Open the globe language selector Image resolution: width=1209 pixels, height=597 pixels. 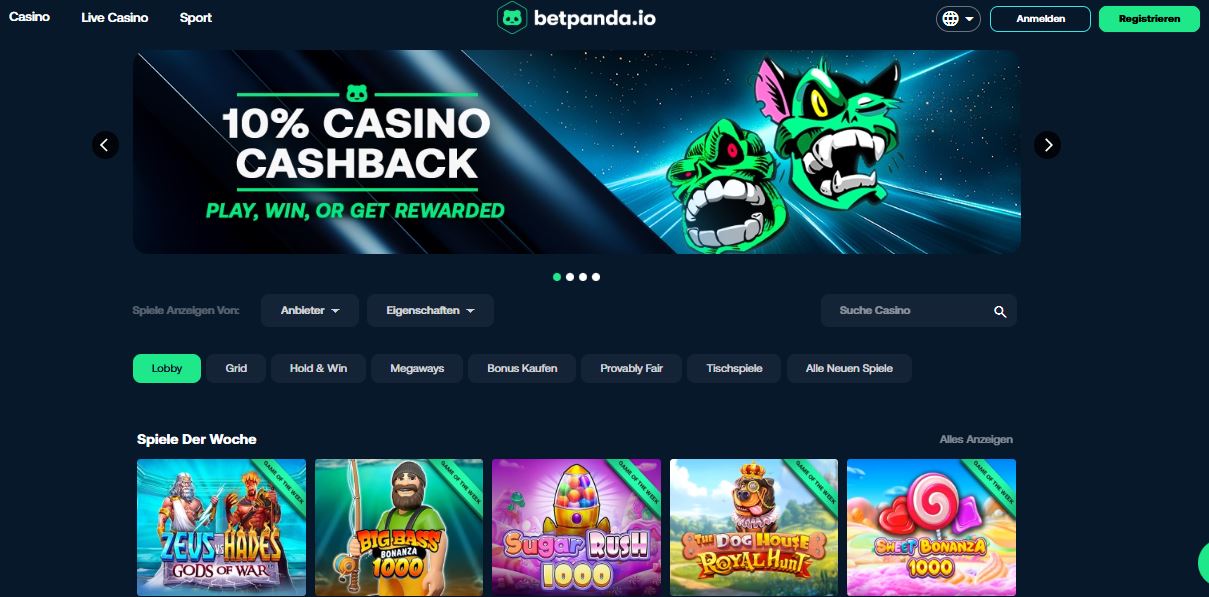(958, 19)
